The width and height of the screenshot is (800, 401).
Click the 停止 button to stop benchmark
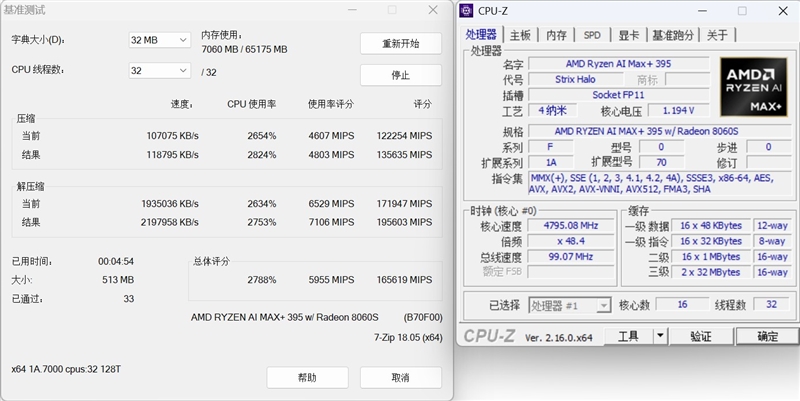coord(400,75)
